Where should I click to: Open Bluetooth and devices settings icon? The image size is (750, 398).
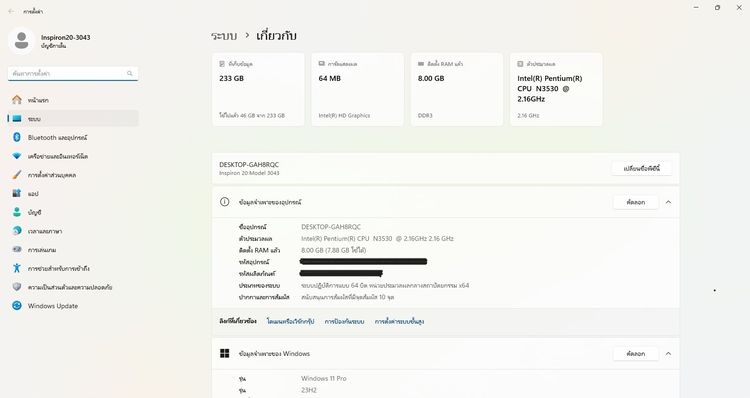click(x=17, y=137)
